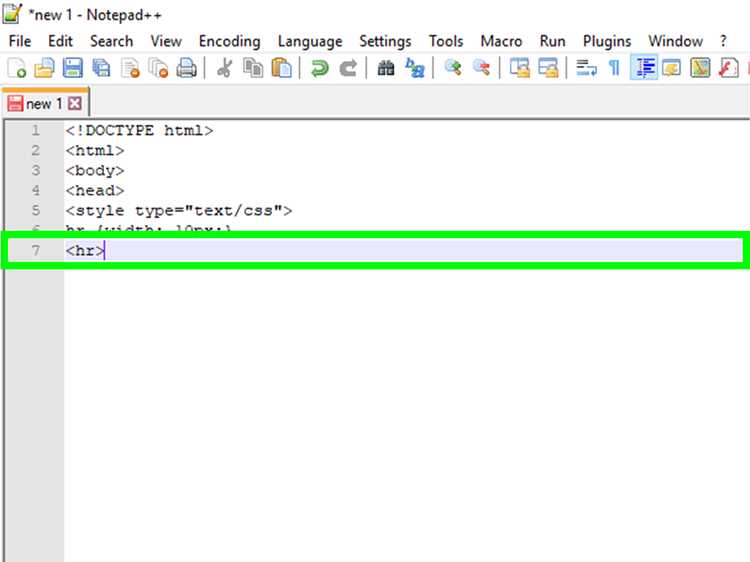Viewport: 750px width, 562px height.
Task: Open the Search menu
Action: tap(111, 41)
